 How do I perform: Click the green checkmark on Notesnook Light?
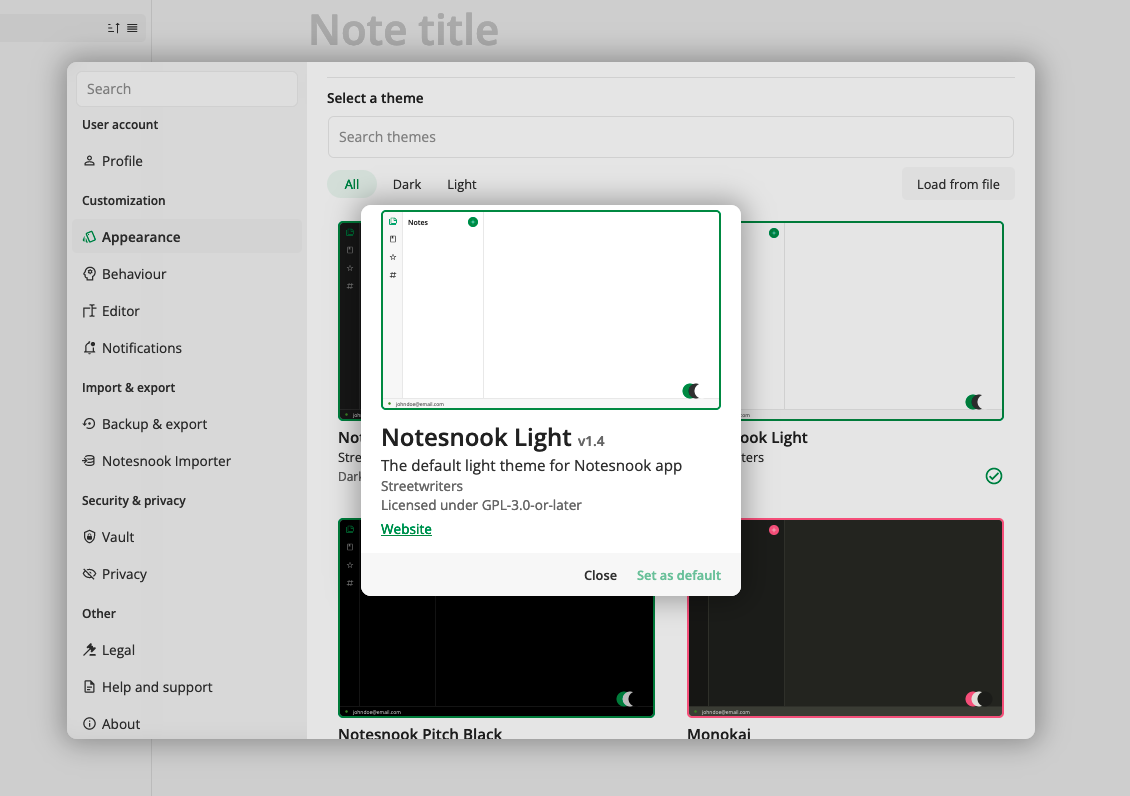point(993,476)
